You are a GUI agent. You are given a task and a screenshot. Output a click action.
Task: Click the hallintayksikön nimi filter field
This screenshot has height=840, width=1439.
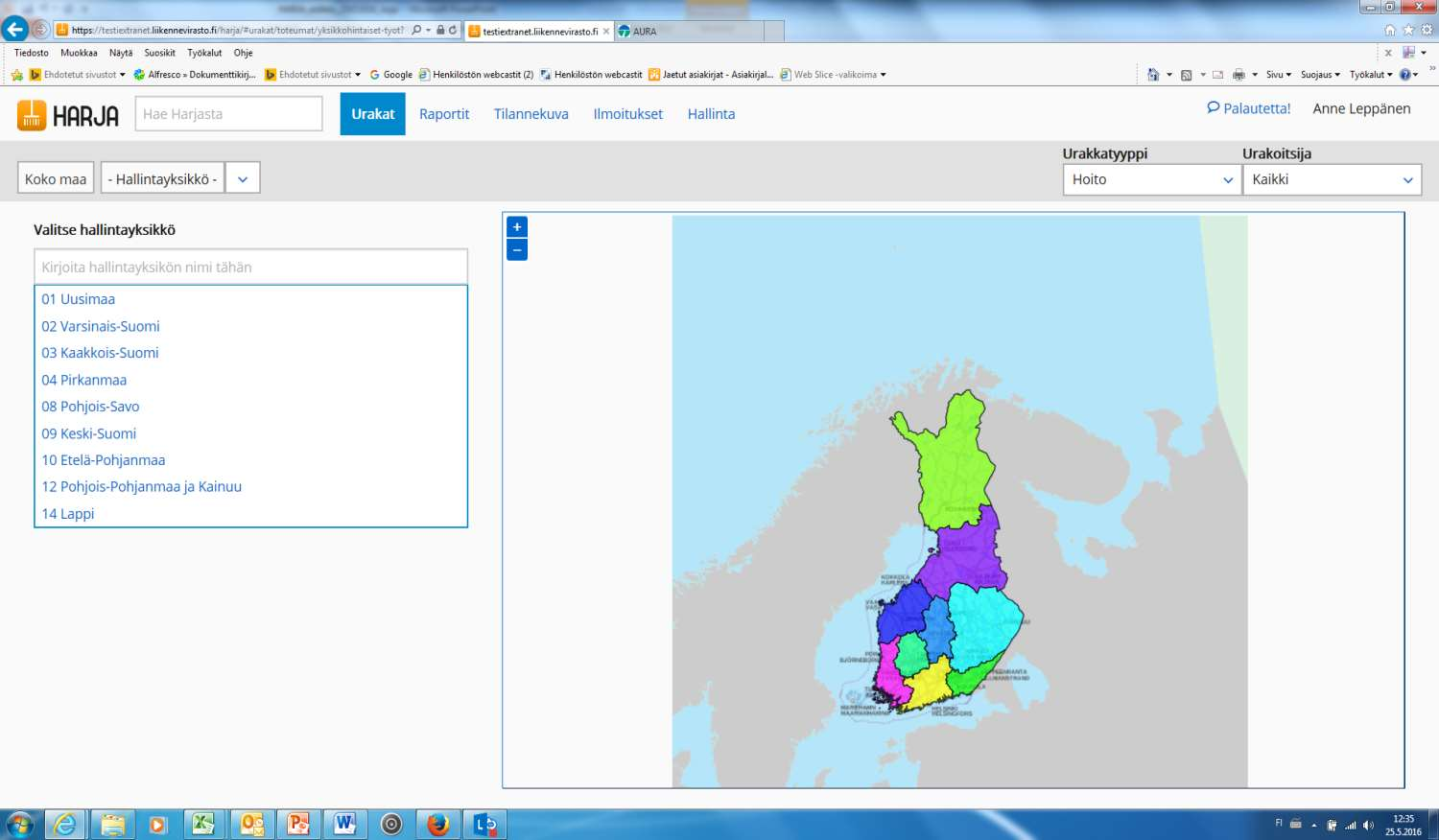click(x=250, y=267)
